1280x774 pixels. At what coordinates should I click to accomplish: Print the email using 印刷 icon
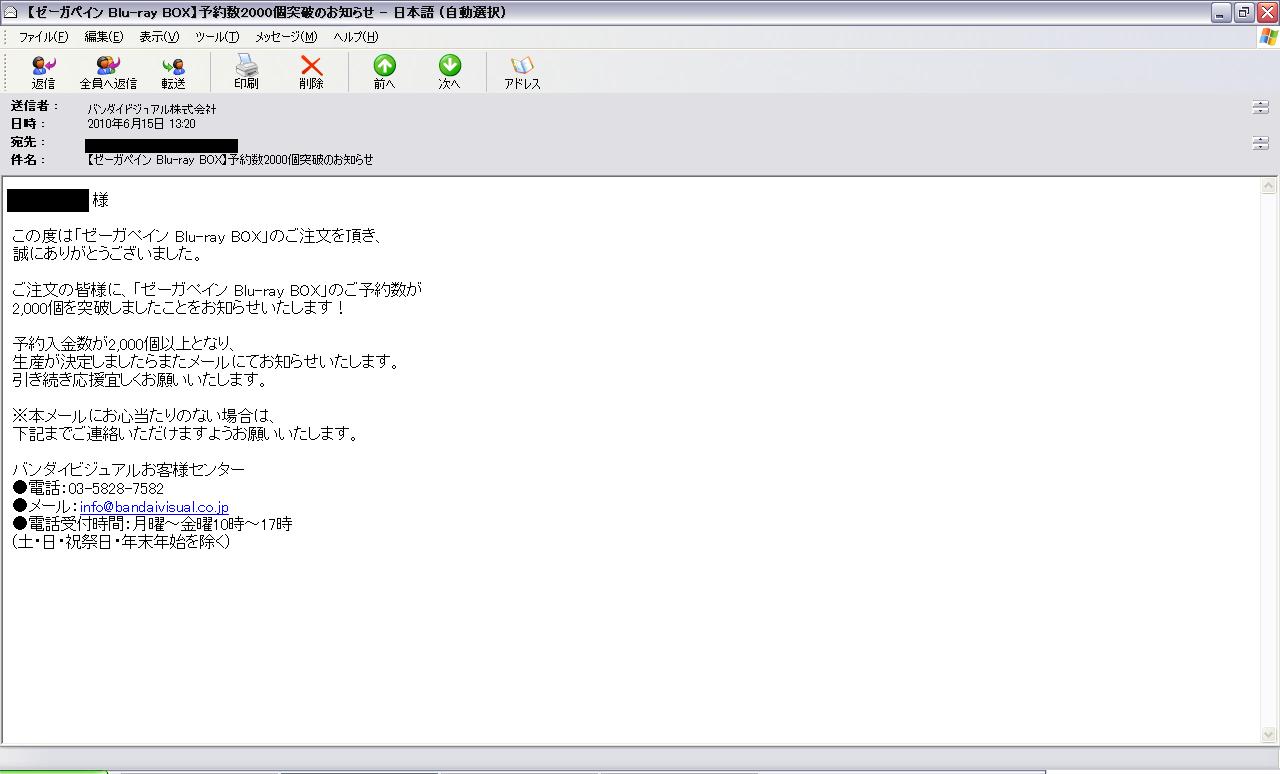[x=246, y=72]
